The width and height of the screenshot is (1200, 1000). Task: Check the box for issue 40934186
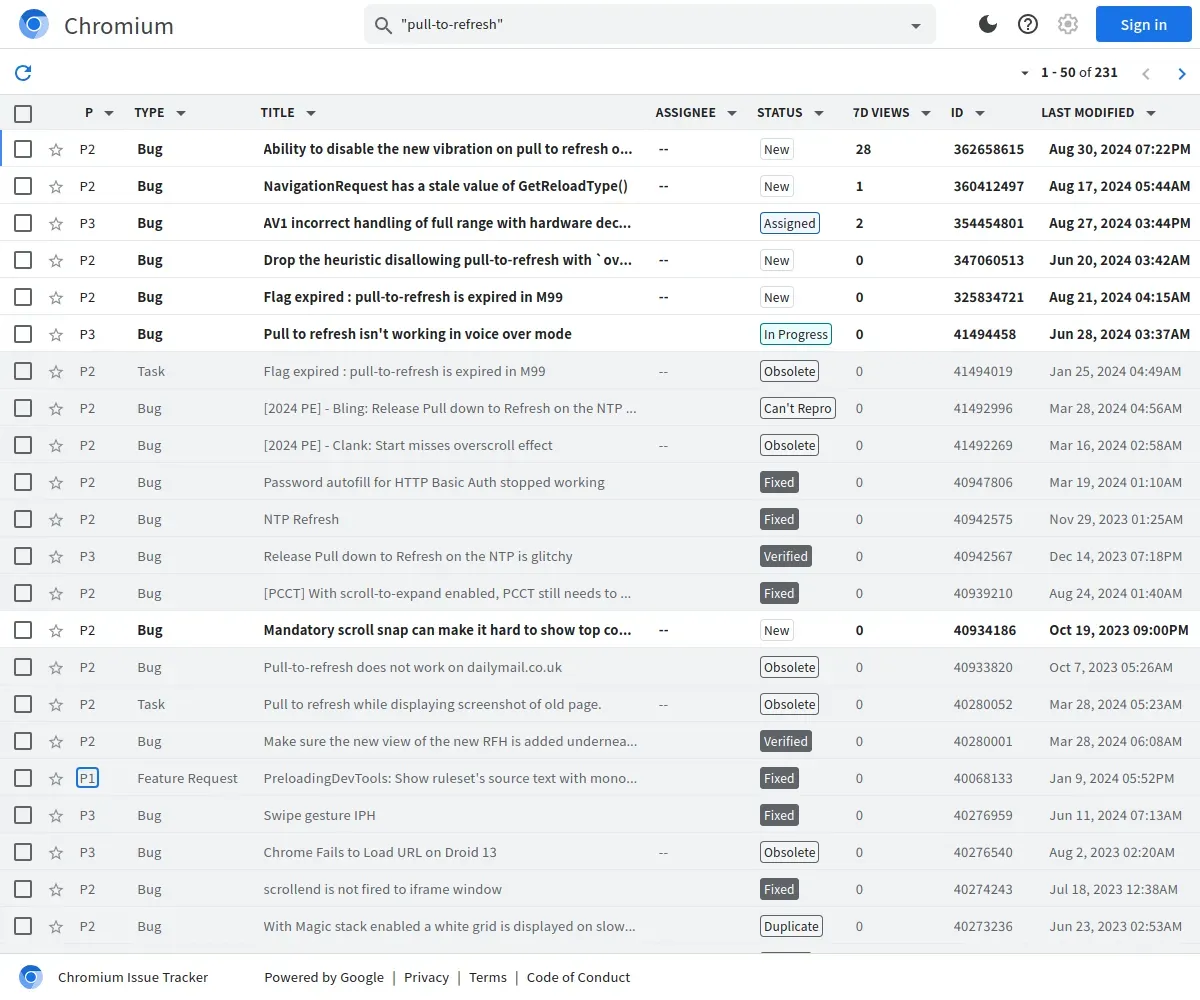point(23,630)
